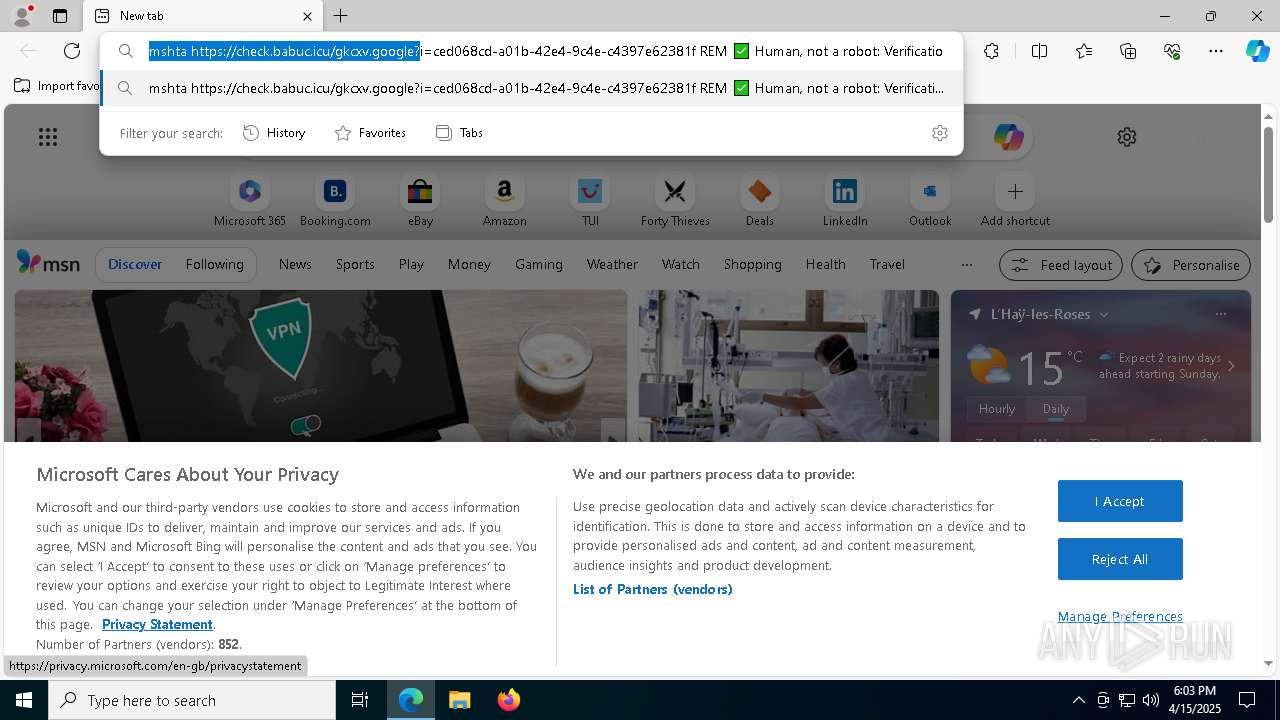The image size is (1280, 720).
Task: Switch to the Following feed tab
Action: pyautogui.click(x=214, y=264)
